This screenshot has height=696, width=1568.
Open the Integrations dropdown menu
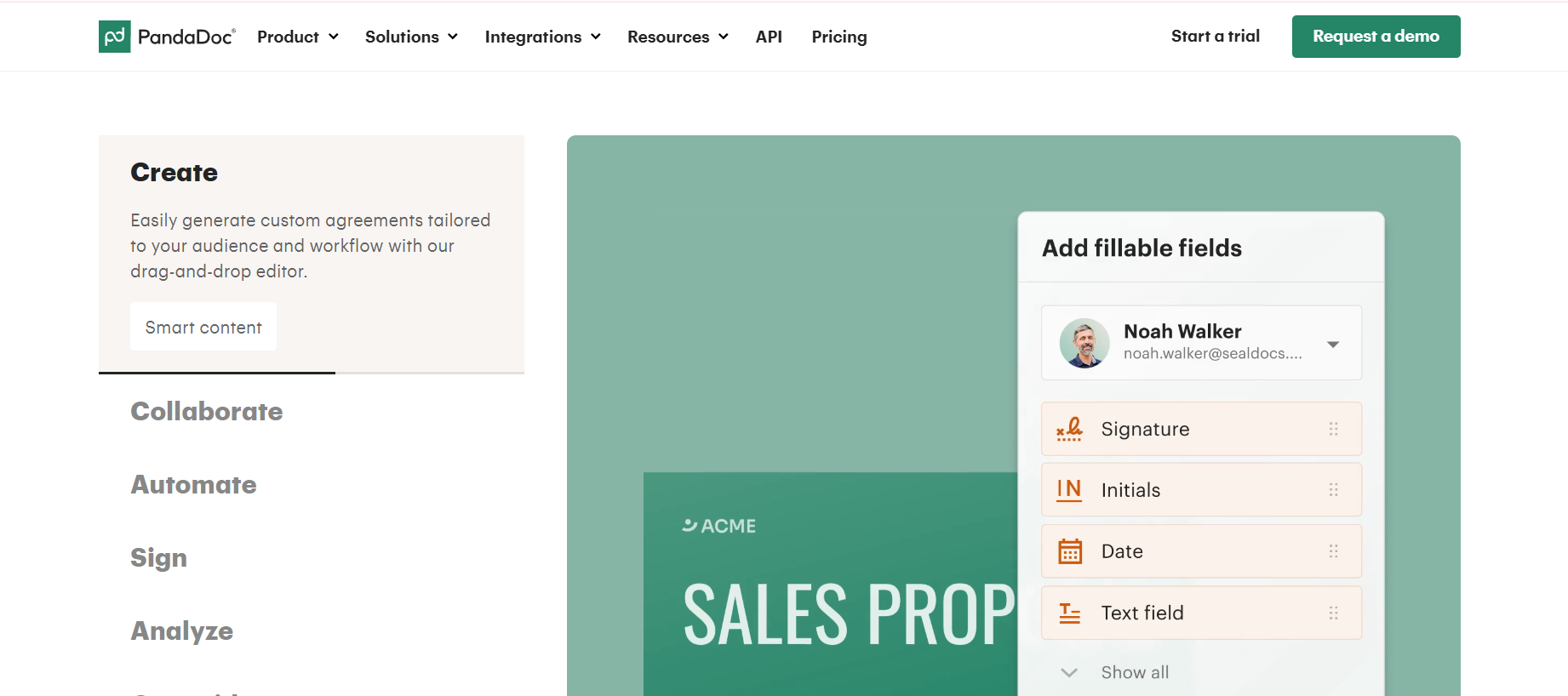click(543, 37)
